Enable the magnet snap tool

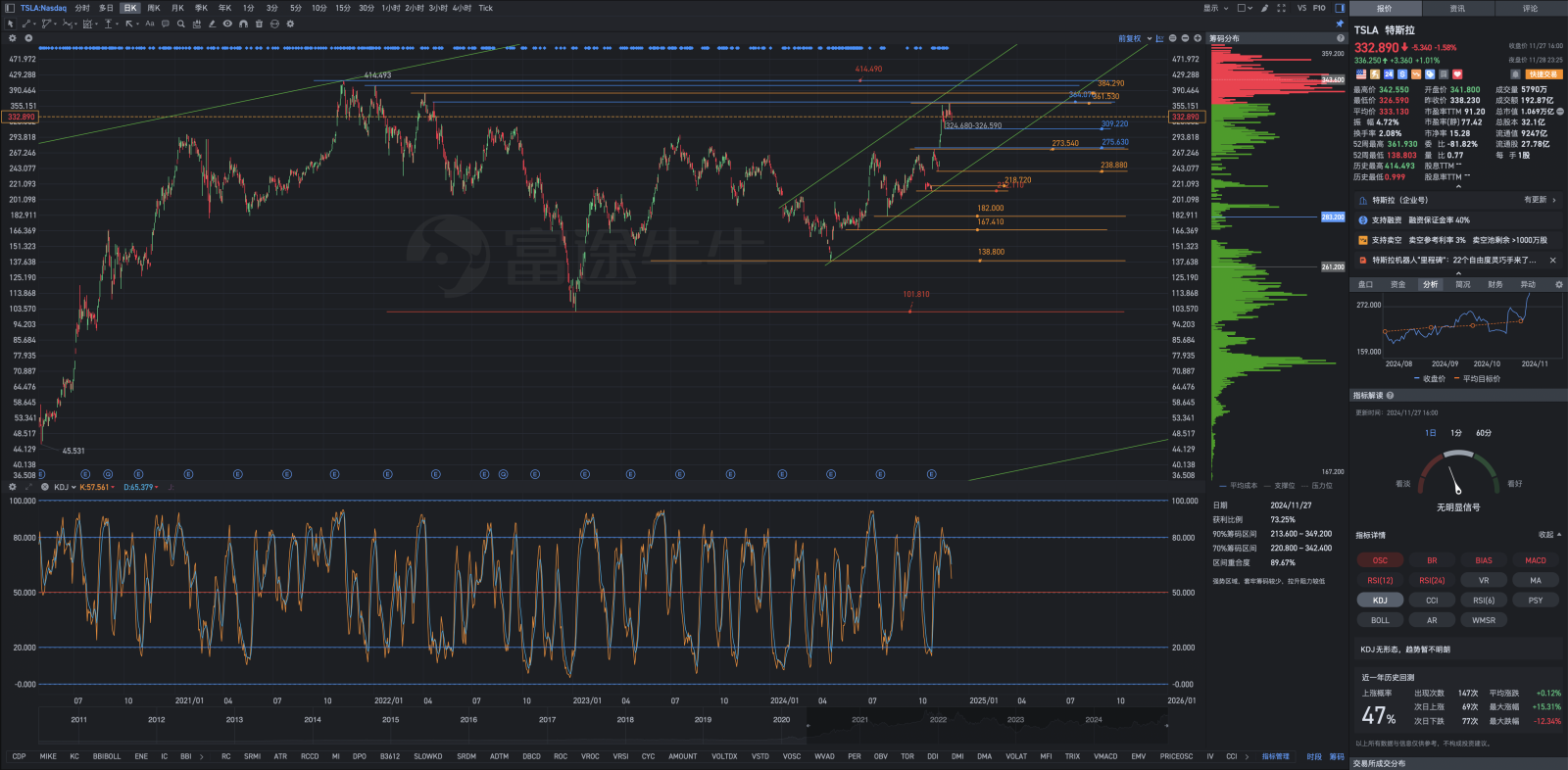(243, 24)
